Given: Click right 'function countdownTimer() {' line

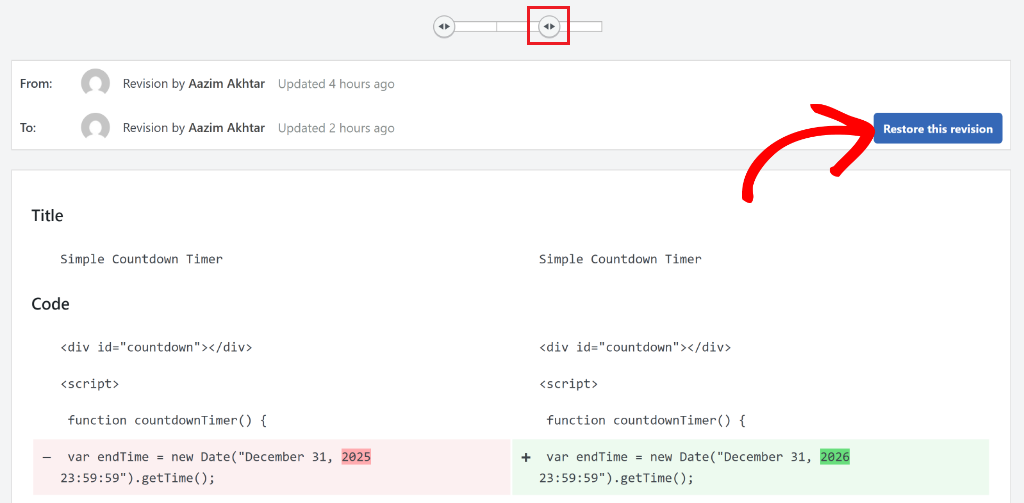Looking at the screenshot, I should point(647,421).
